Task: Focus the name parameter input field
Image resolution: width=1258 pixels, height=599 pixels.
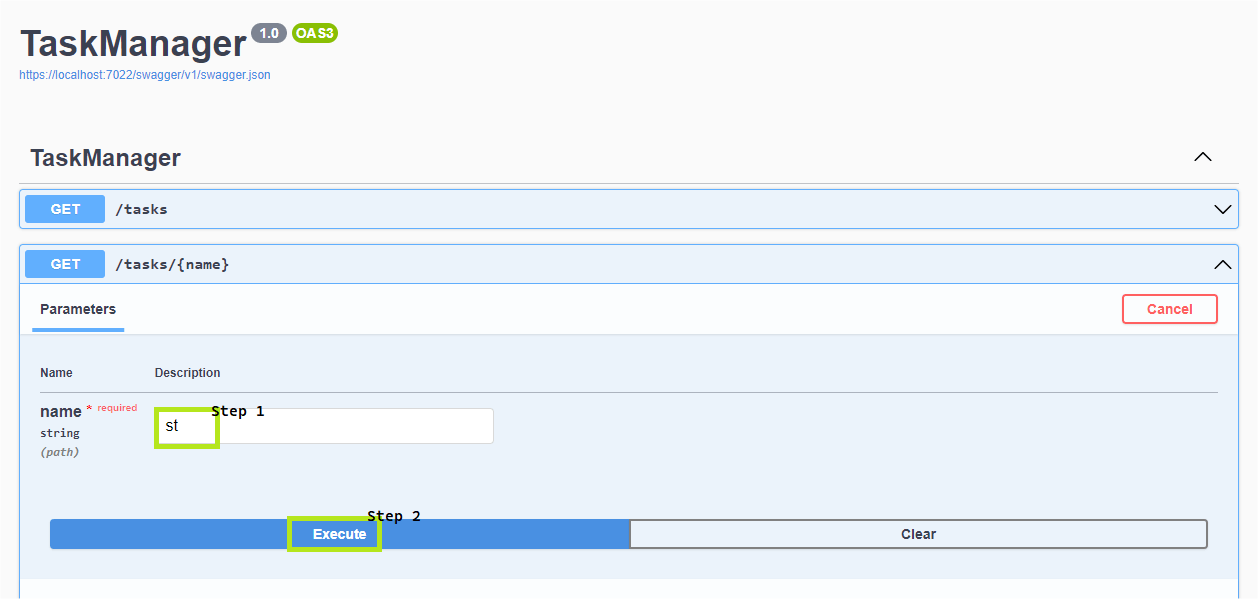Action: tap(324, 426)
